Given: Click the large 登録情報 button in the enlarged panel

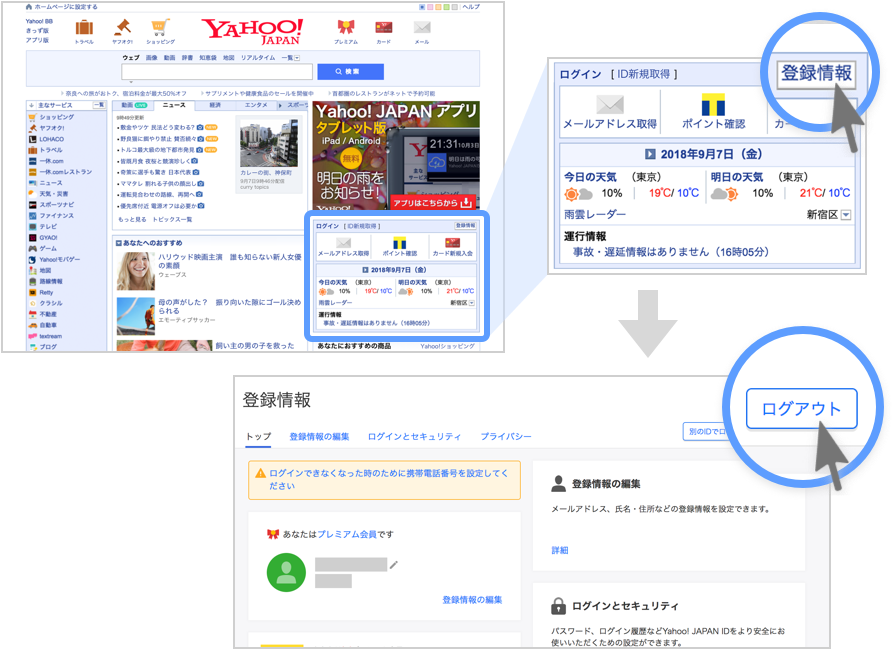Looking at the screenshot, I should 816,73.
